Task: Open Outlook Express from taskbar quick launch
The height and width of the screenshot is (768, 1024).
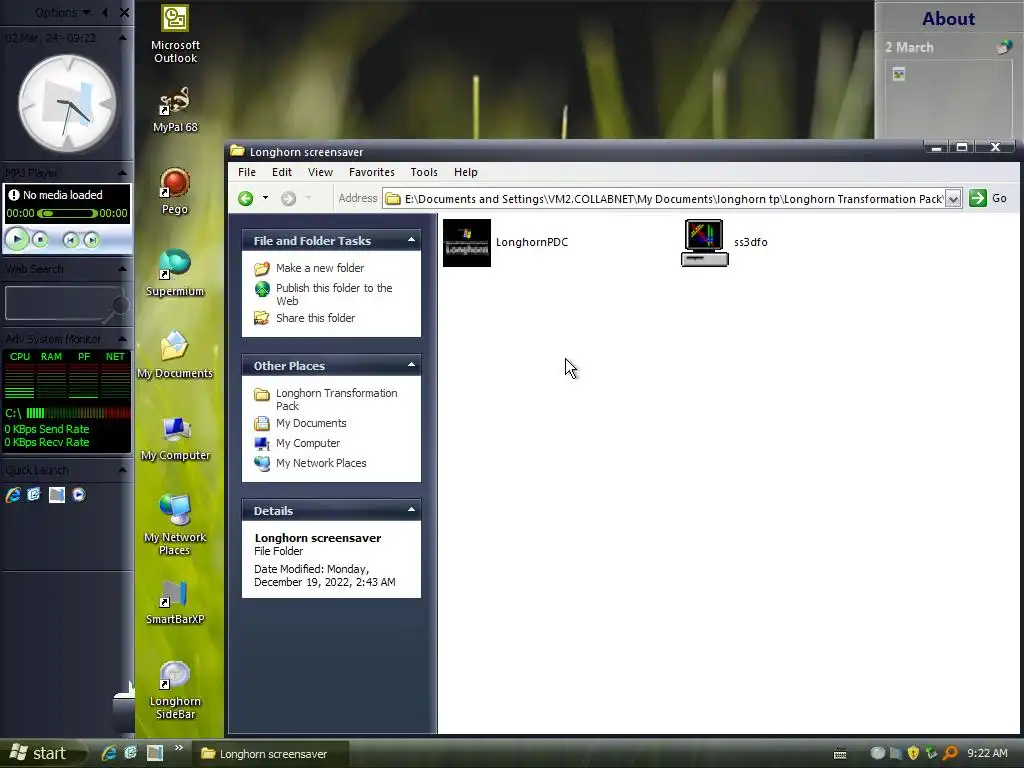Action: [x=131, y=753]
